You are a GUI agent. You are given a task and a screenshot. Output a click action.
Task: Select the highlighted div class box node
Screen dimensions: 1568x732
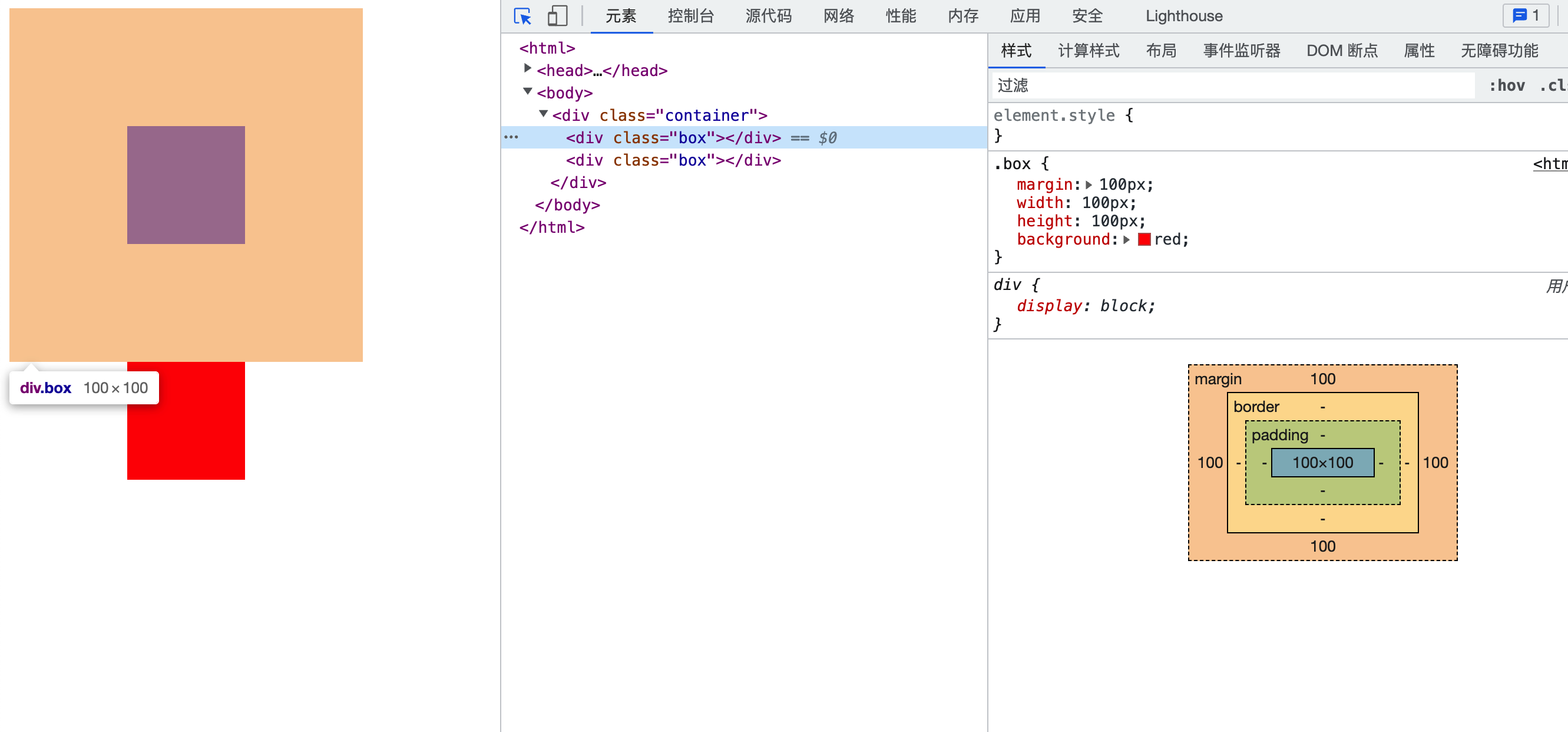tap(744, 138)
